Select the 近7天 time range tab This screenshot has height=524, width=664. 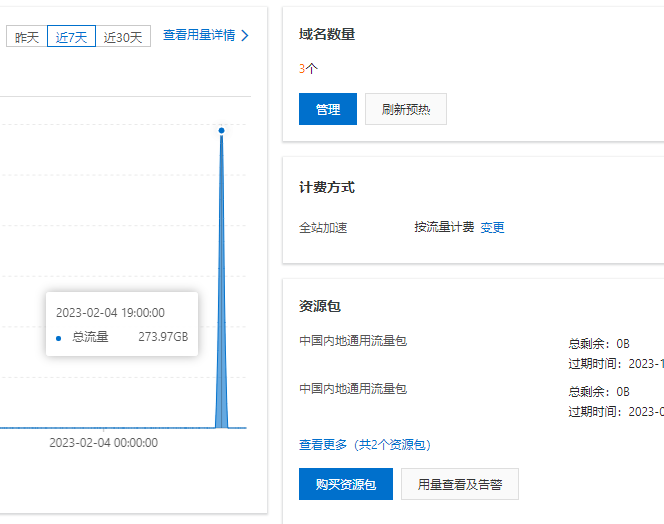pos(71,37)
